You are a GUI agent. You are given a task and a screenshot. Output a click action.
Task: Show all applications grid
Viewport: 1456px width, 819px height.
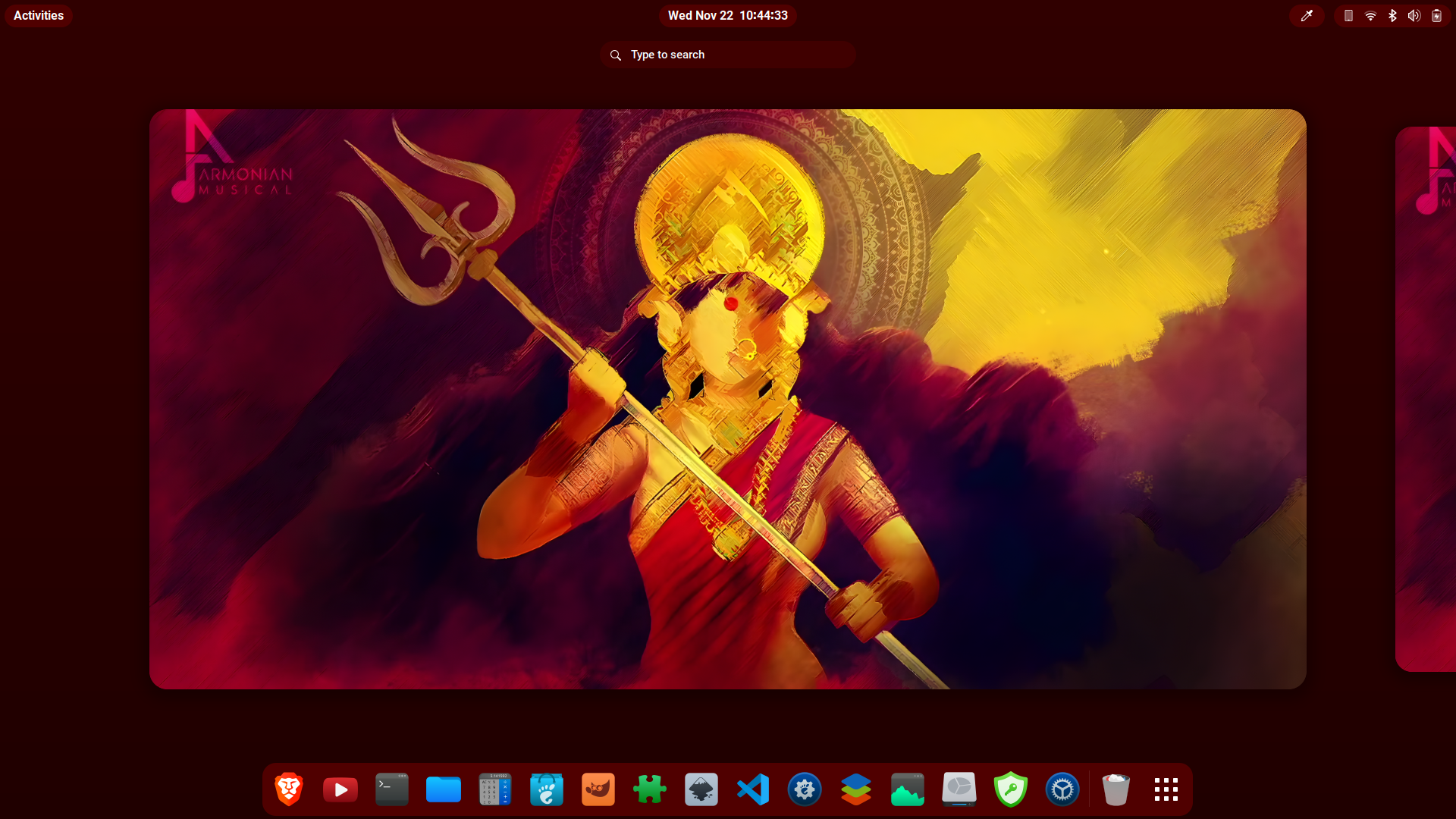pyautogui.click(x=1166, y=789)
